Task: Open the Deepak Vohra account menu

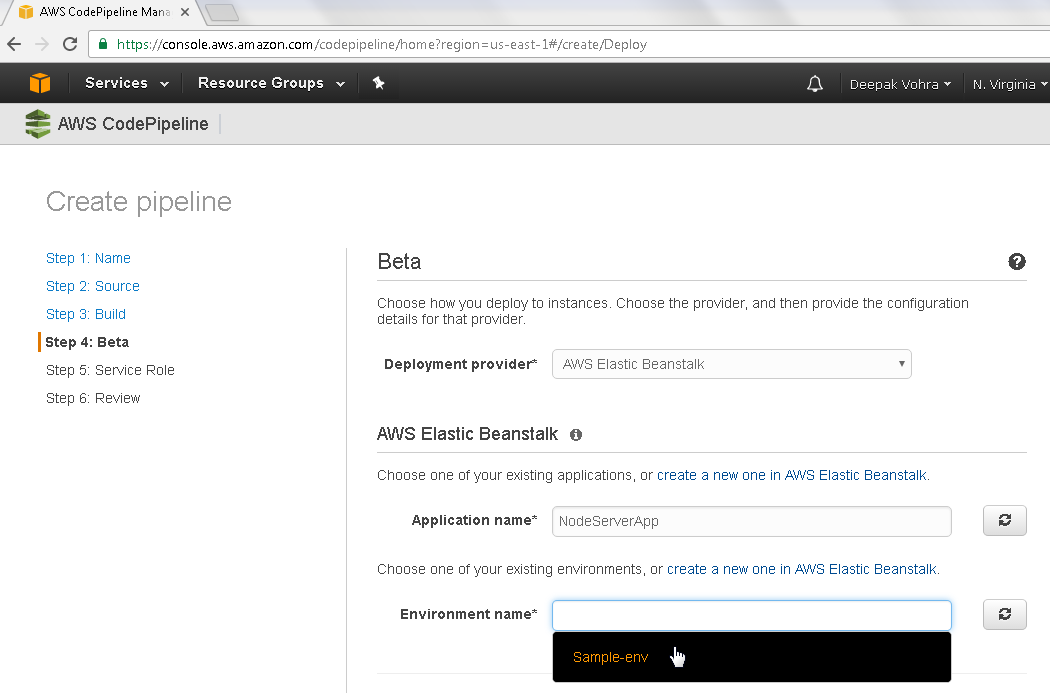Action: 900,84
